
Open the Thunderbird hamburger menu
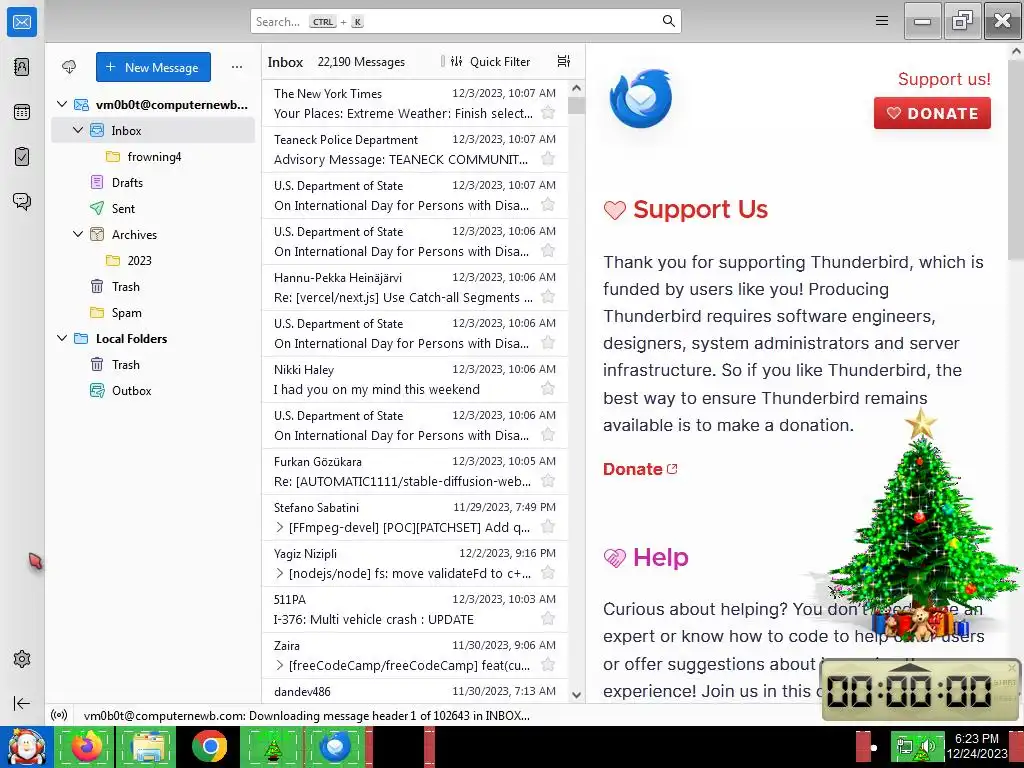[882, 21]
